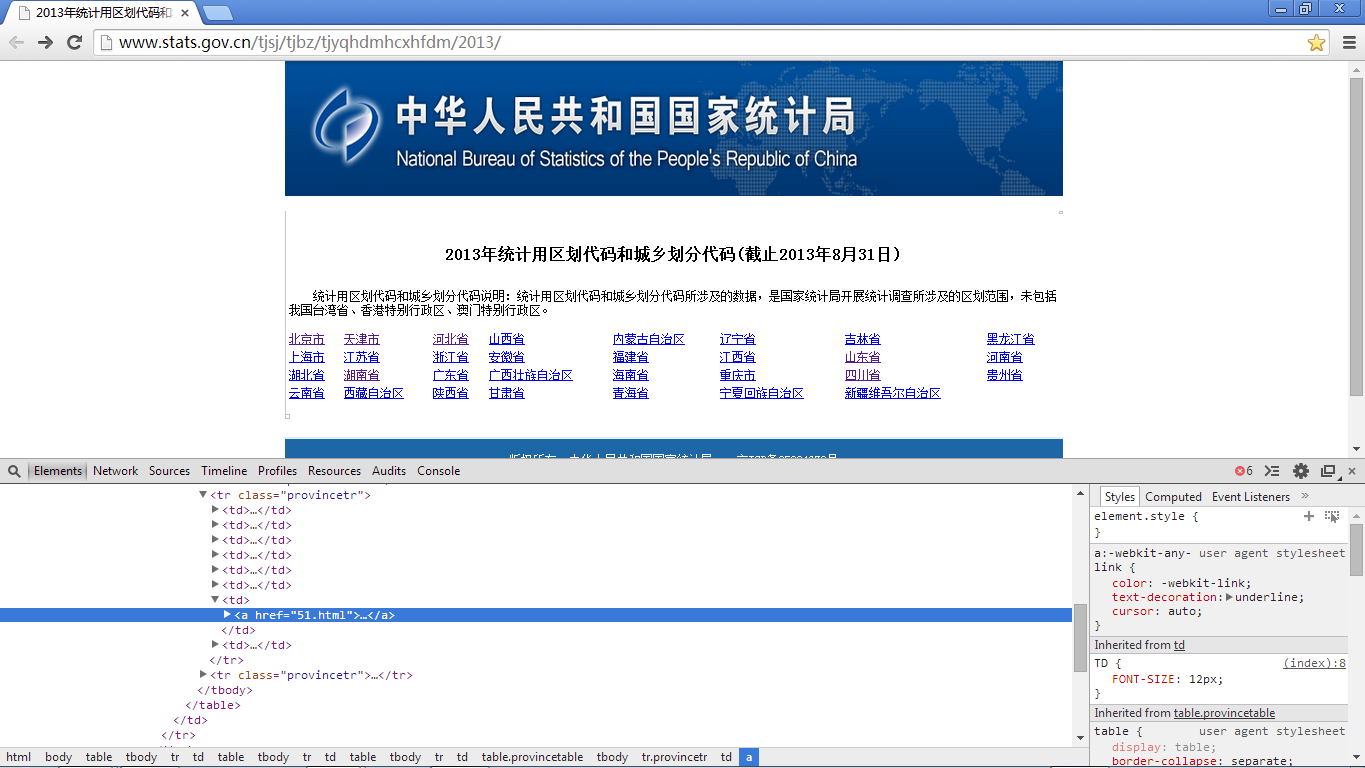Change DevTools dock position via dock icon
This screenshot has height=768, width=1365.
(x=1327, y=470)
